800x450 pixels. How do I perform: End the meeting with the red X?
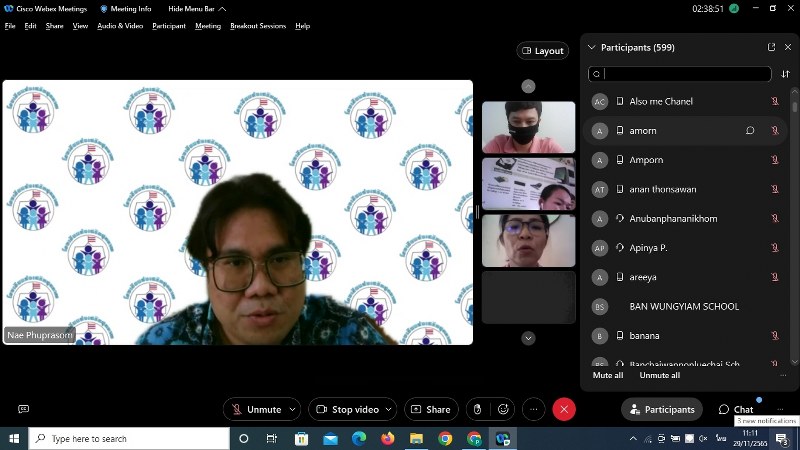click(x=564, y=409)
